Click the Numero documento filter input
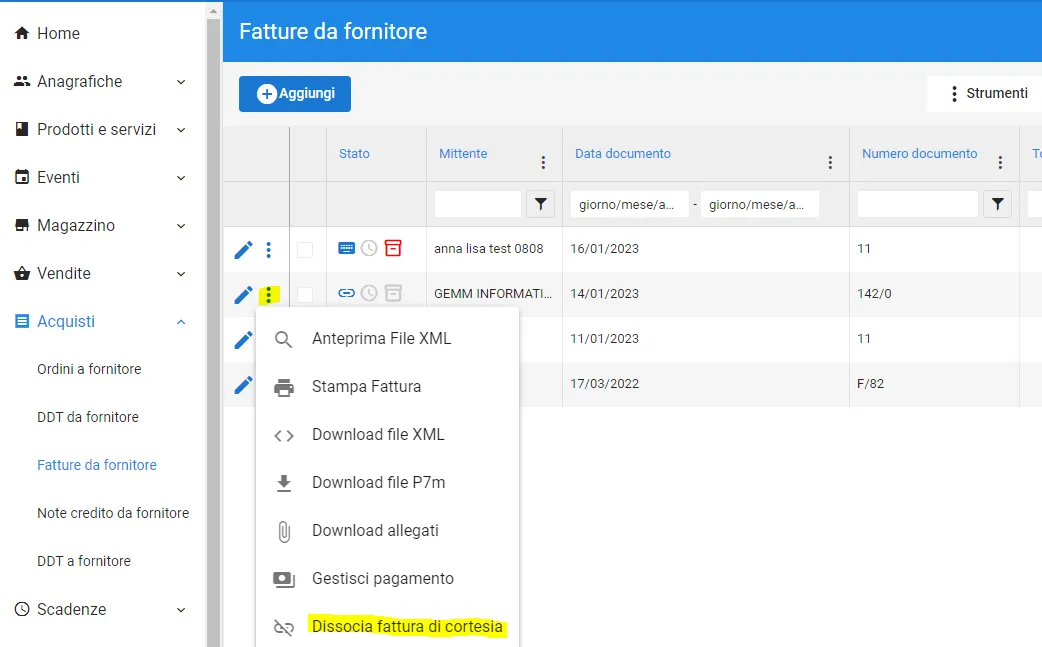 coord(918,204)
